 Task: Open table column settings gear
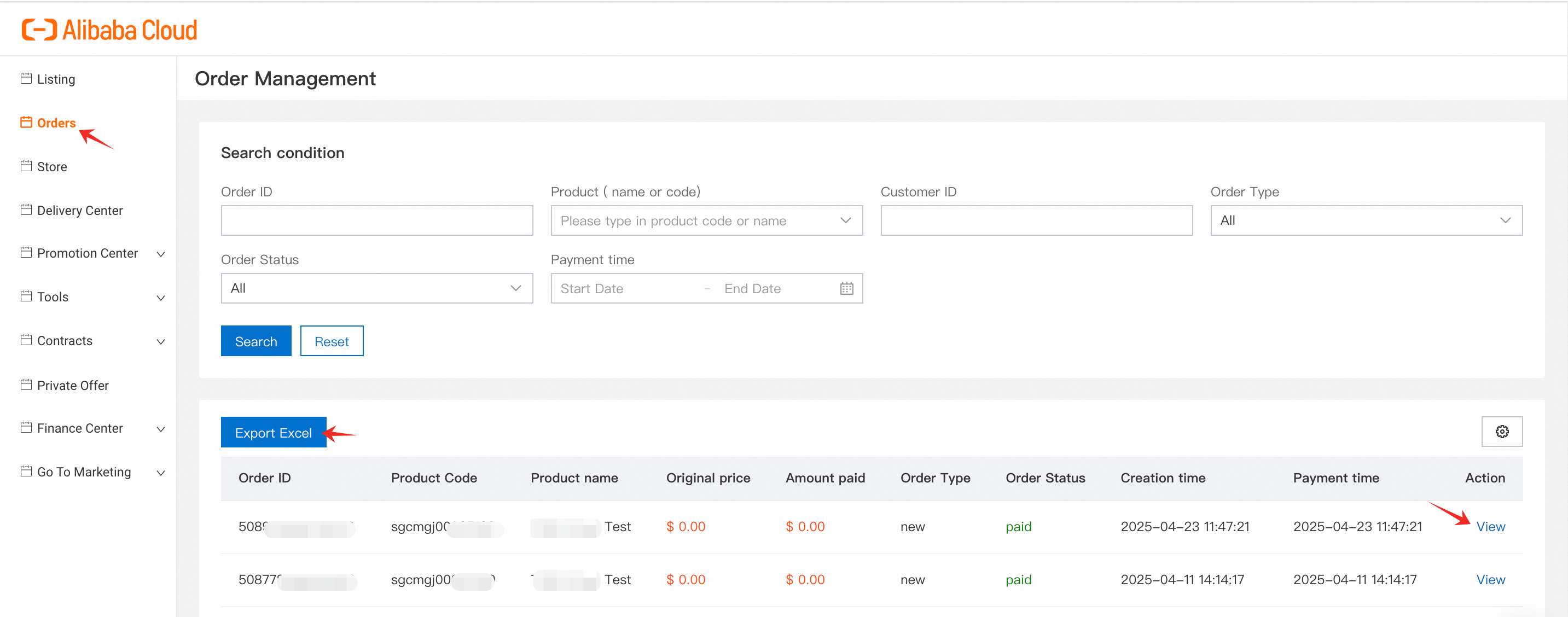tap(1502, 432)
